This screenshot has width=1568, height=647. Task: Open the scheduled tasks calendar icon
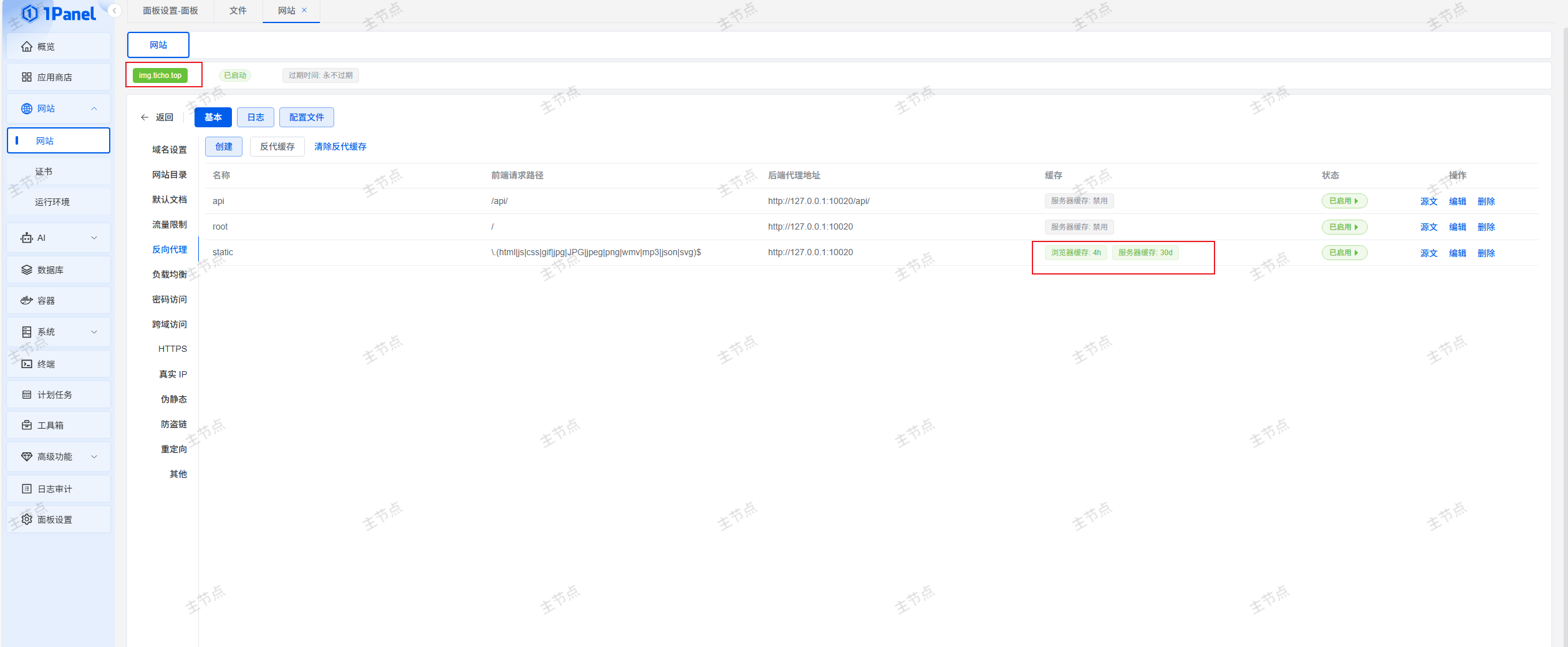(27, 395)
